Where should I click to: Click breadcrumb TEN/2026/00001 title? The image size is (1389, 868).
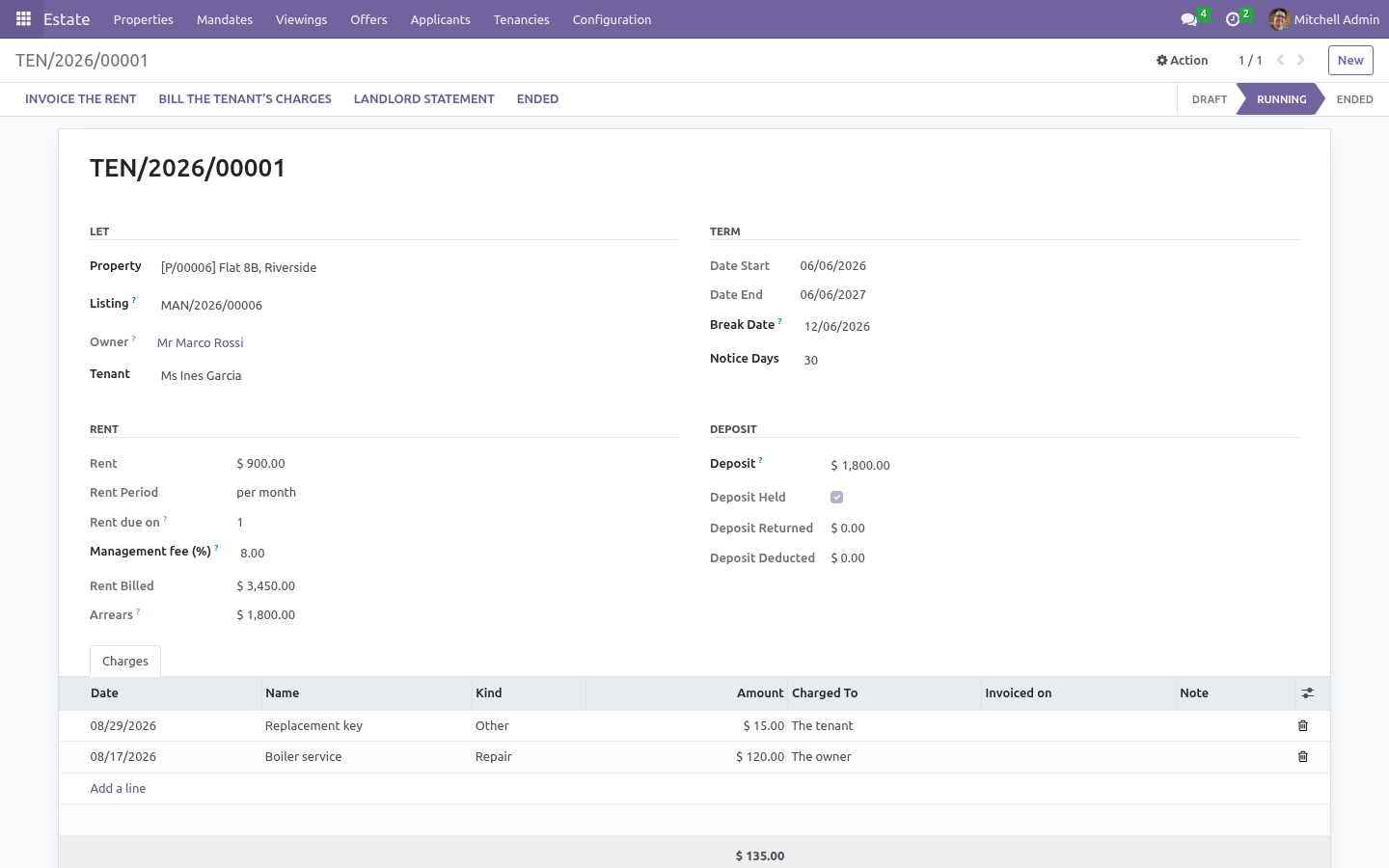click(82, 61)
